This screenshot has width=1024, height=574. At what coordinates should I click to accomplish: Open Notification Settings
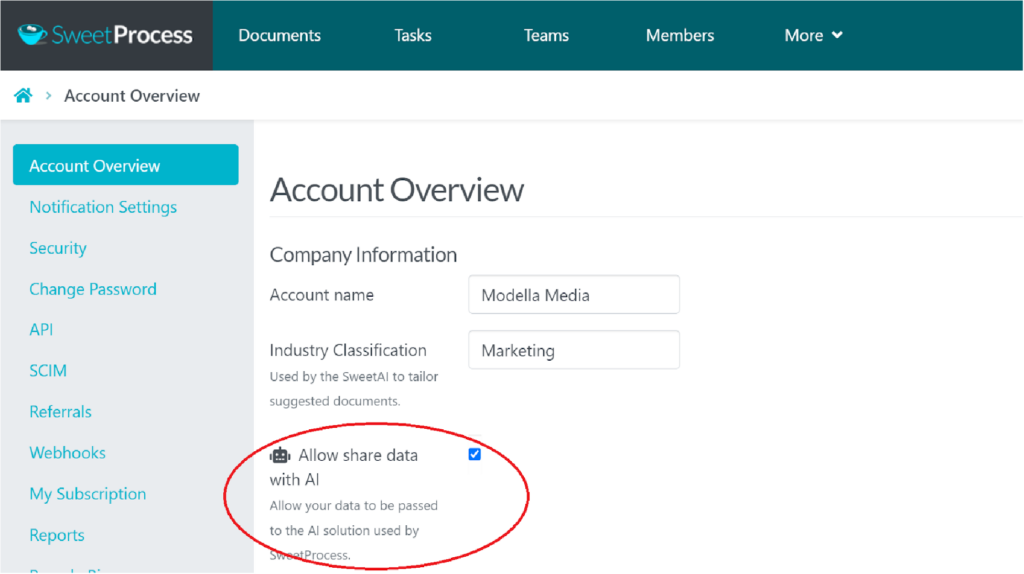click(103, 207)
